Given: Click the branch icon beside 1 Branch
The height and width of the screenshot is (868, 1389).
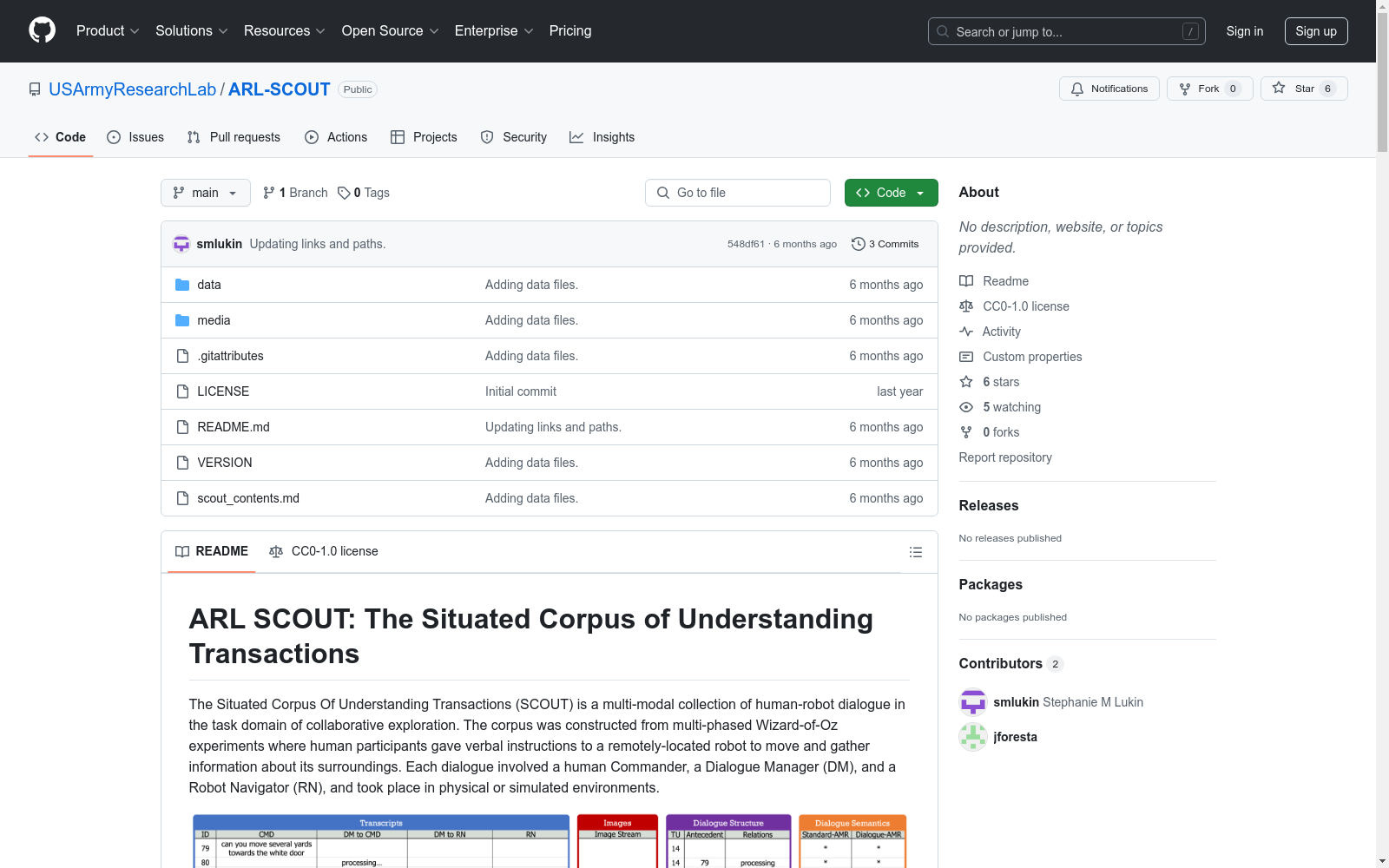Looking at the screenshot, I should pos(269,193).
